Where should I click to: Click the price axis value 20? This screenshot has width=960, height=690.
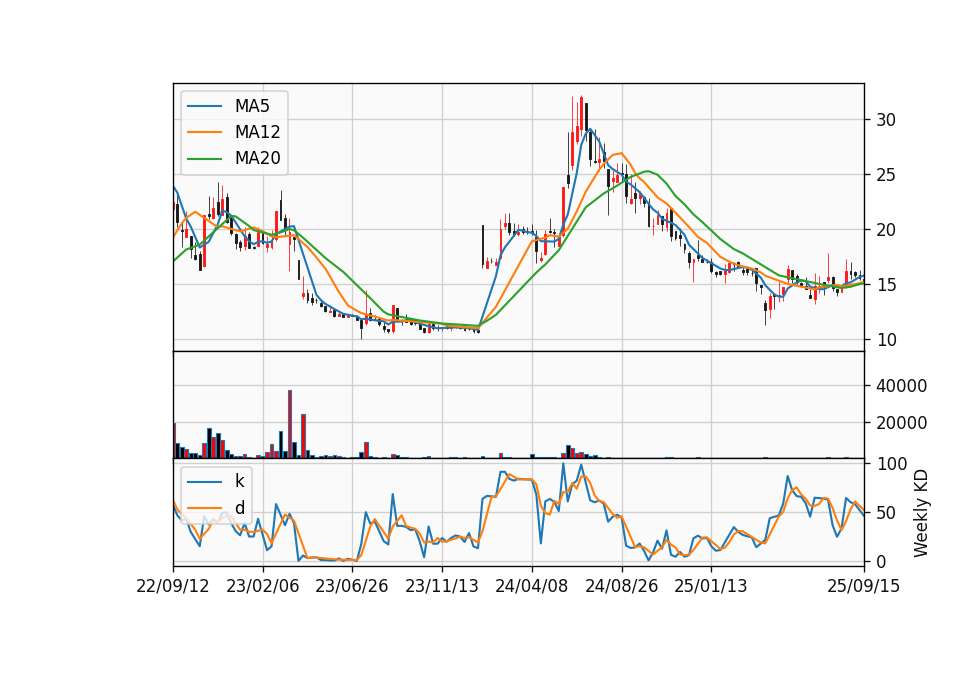click(x=886, y=230)
